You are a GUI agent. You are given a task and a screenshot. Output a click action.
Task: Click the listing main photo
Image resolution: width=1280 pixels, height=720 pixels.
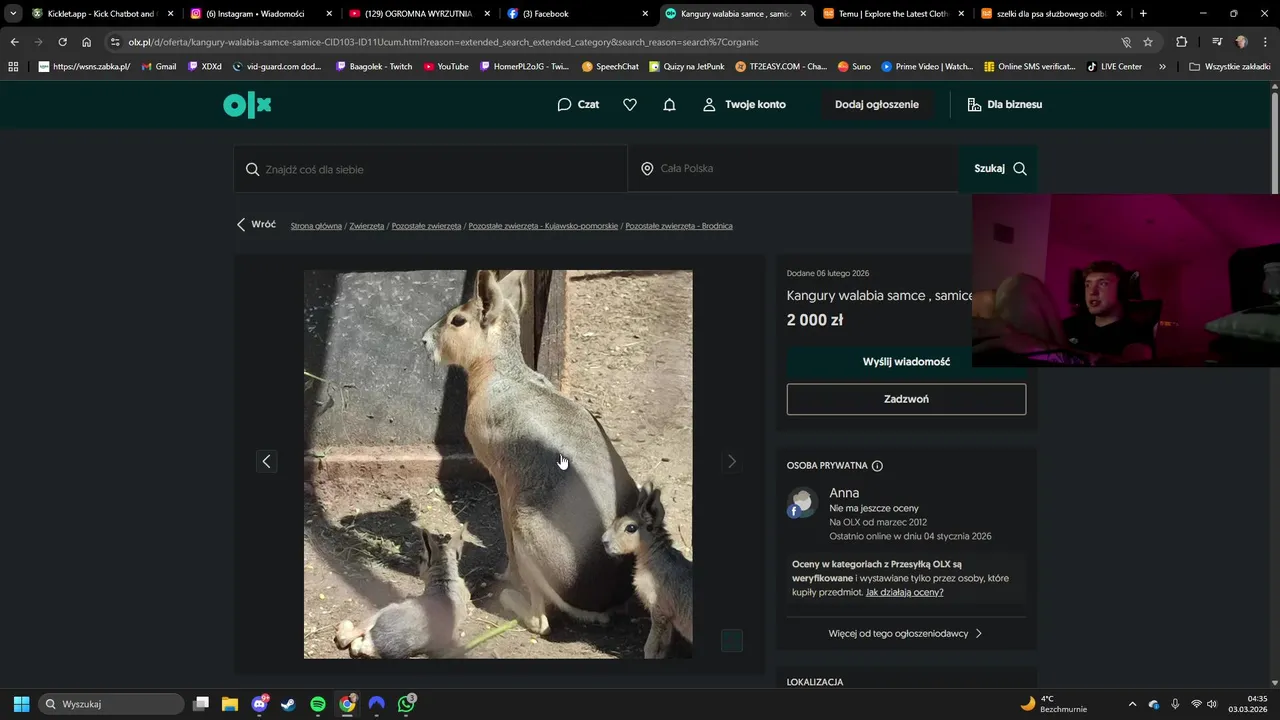498,464
